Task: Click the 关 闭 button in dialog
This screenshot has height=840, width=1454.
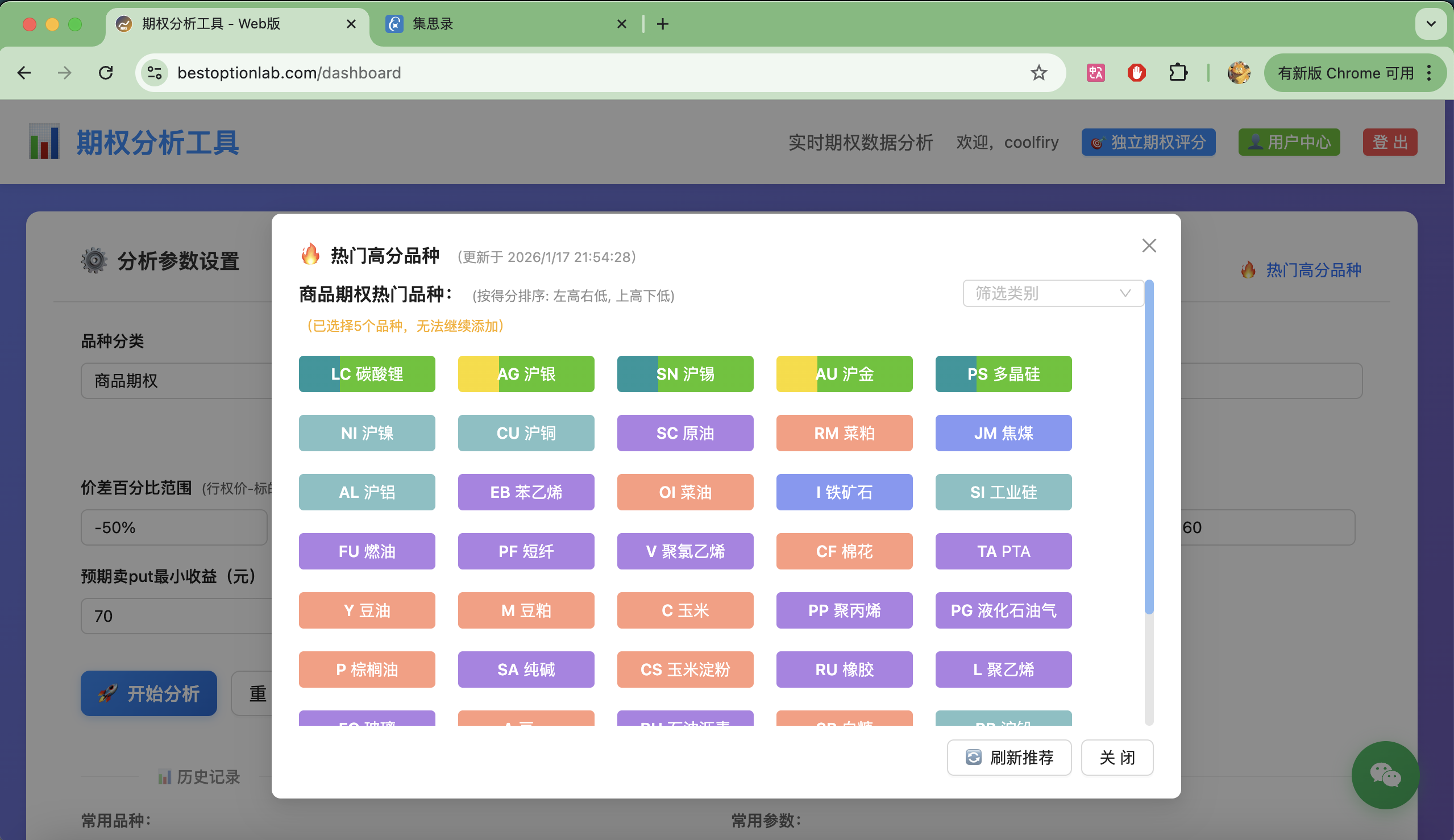Action: [1116, 758]
